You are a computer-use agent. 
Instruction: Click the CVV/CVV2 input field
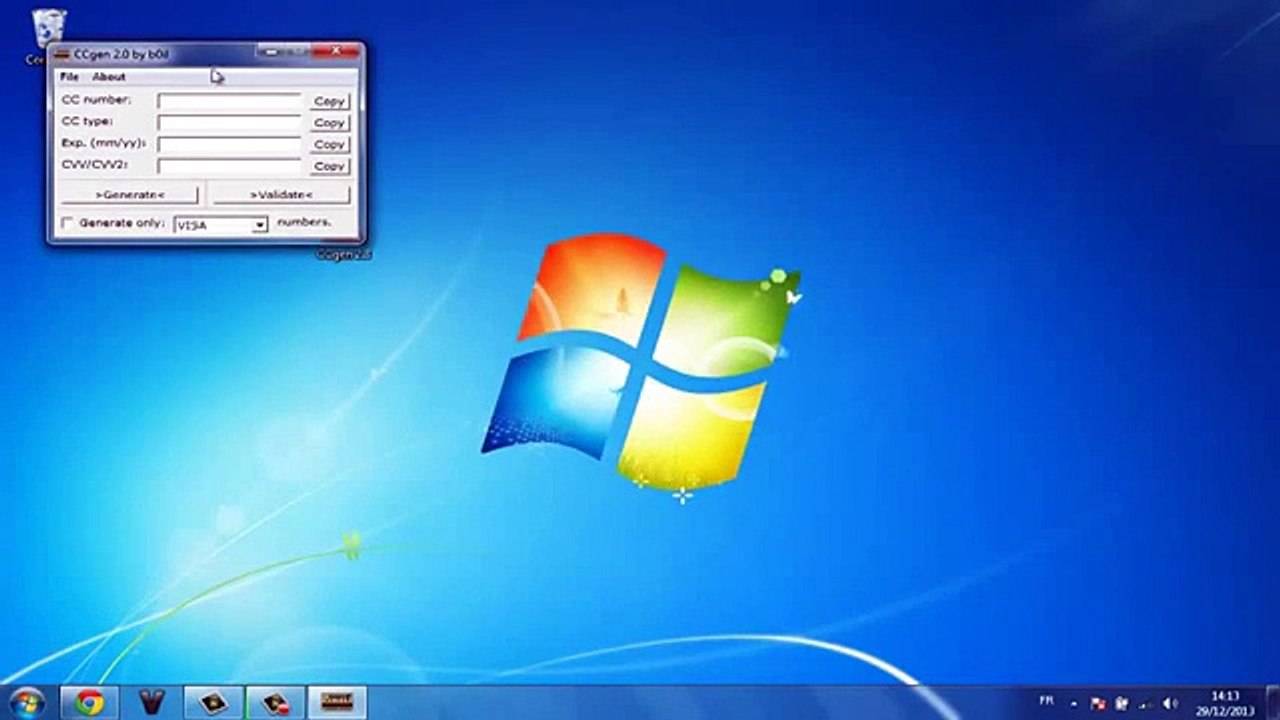tap(229, 166)
